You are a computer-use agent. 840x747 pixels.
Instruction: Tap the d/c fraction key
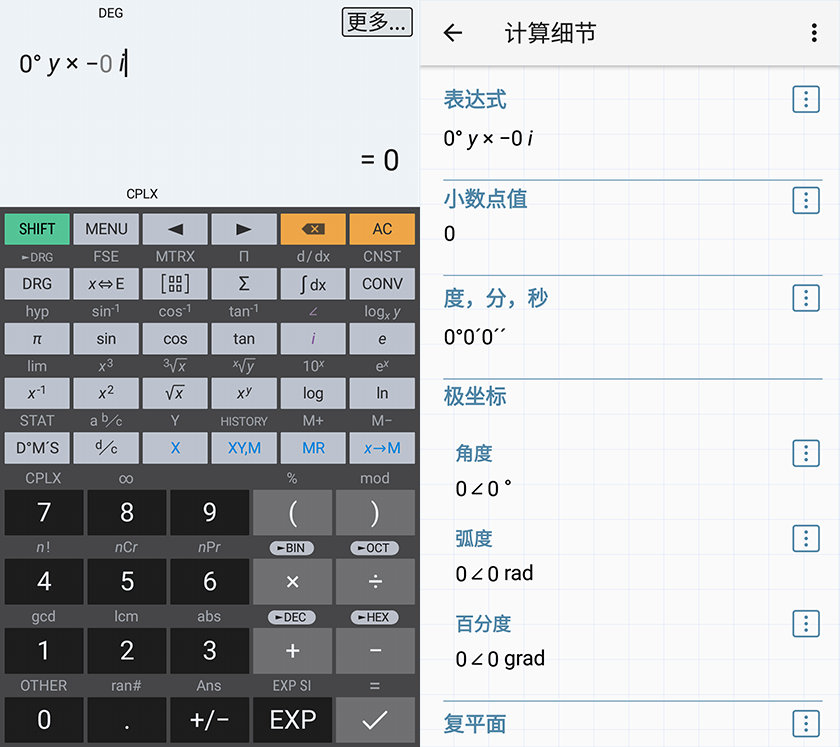[x=106, y=448]
